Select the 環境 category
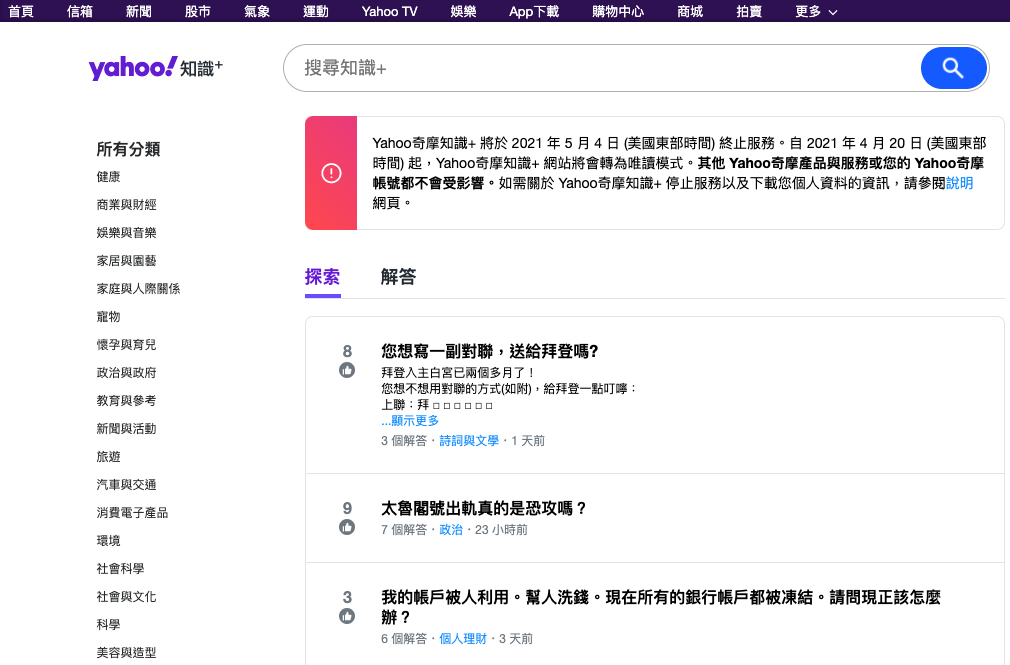 click(108, 541)
